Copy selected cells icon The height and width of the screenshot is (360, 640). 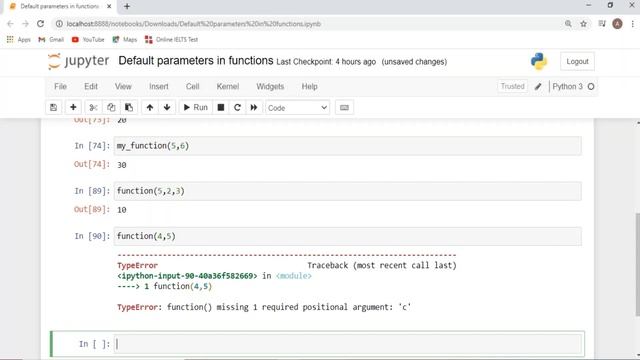point(111,108)
